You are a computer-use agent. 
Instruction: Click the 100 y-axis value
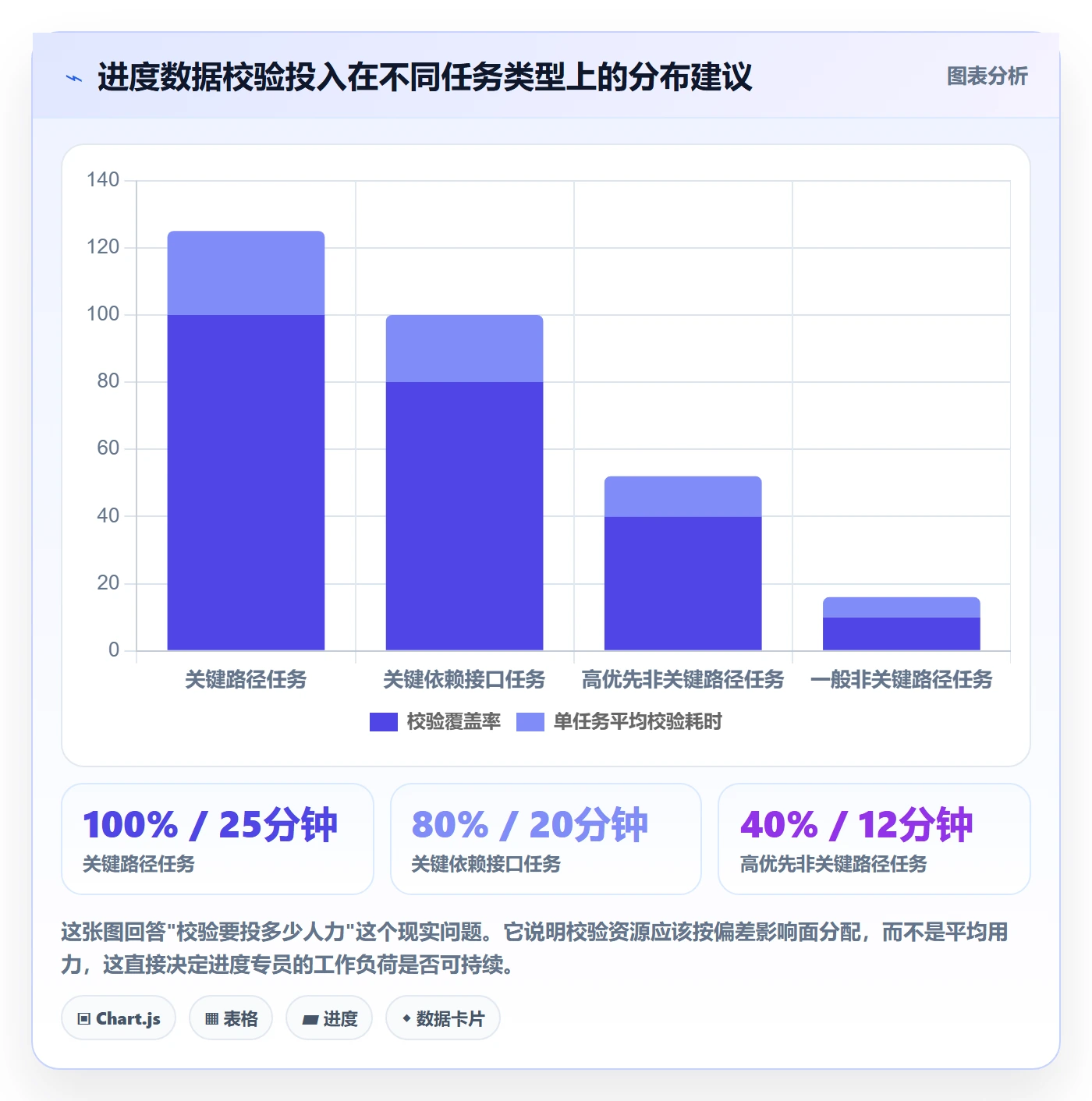103,314
